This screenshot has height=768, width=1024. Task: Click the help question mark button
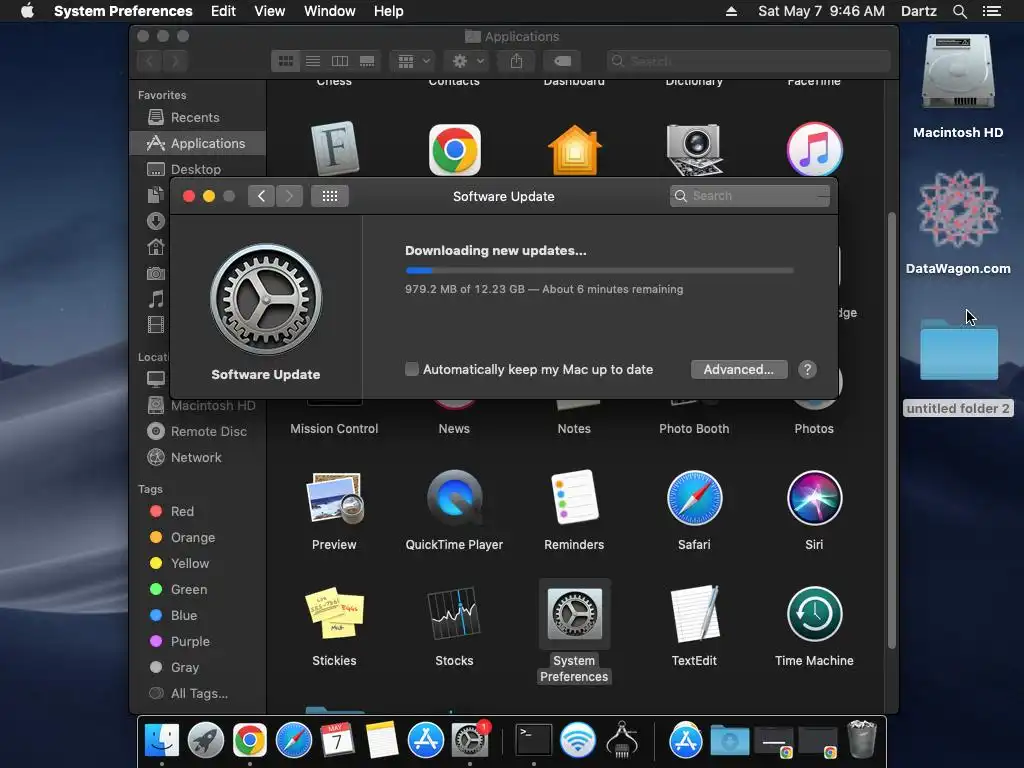click(807, 370)
